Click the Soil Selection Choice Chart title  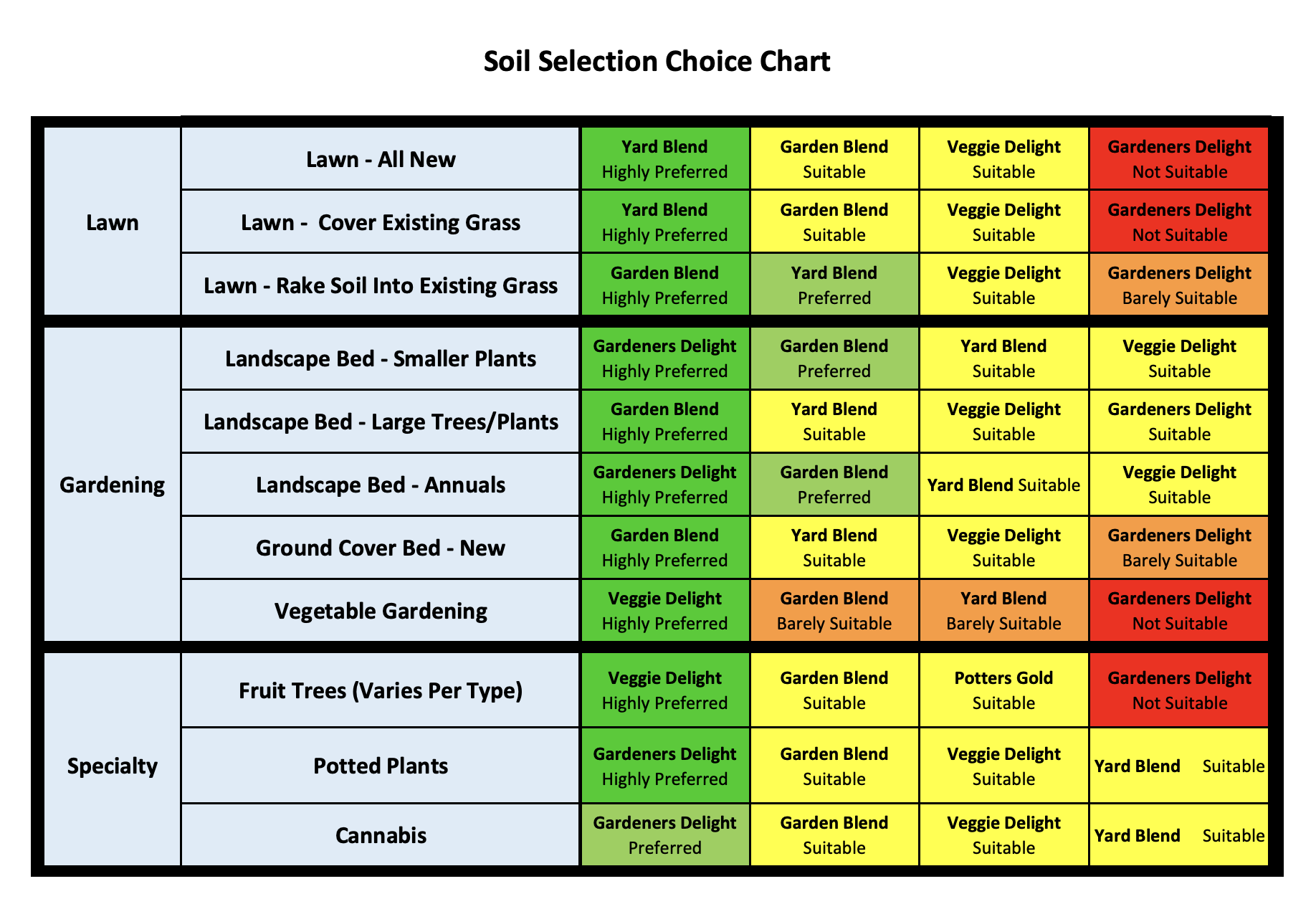pyautogui.click(x=657, y=62)
